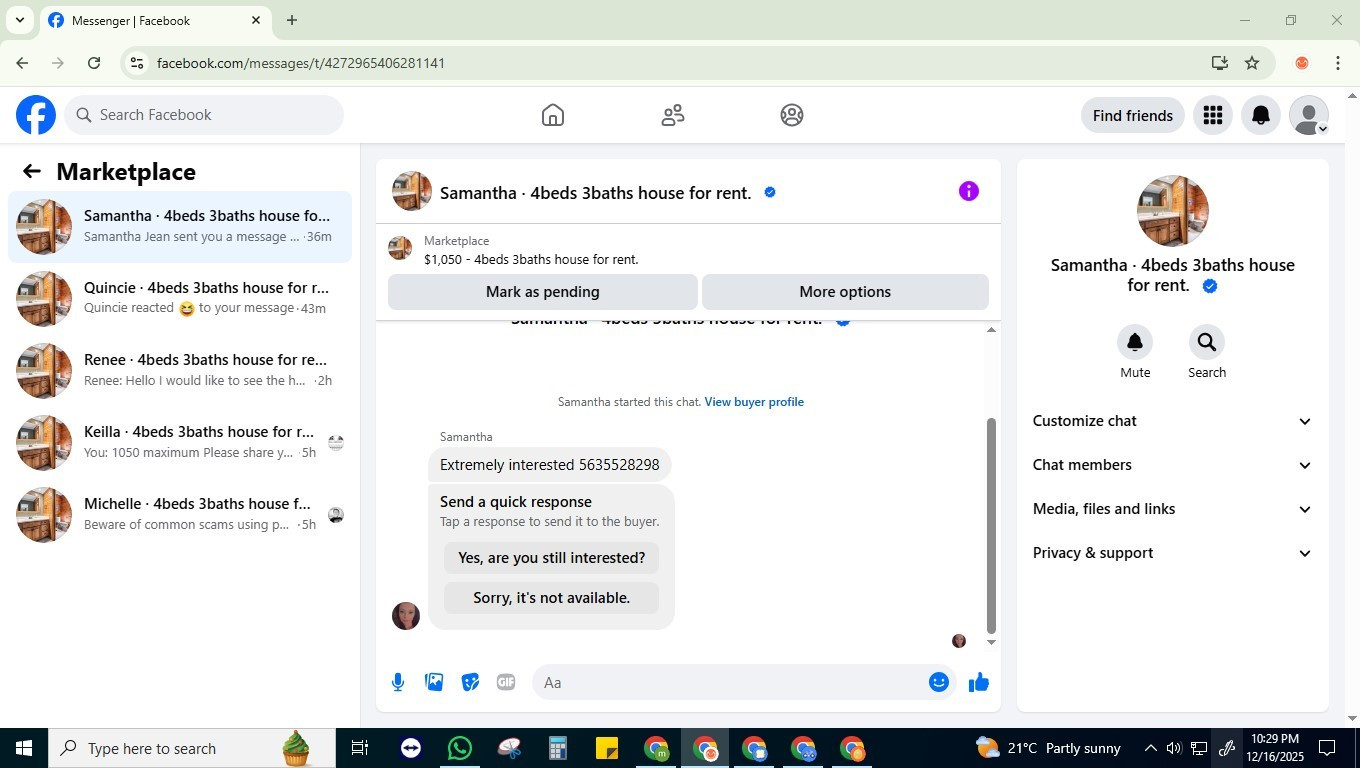Open conversation info purple icon

[x=968, y=191]
